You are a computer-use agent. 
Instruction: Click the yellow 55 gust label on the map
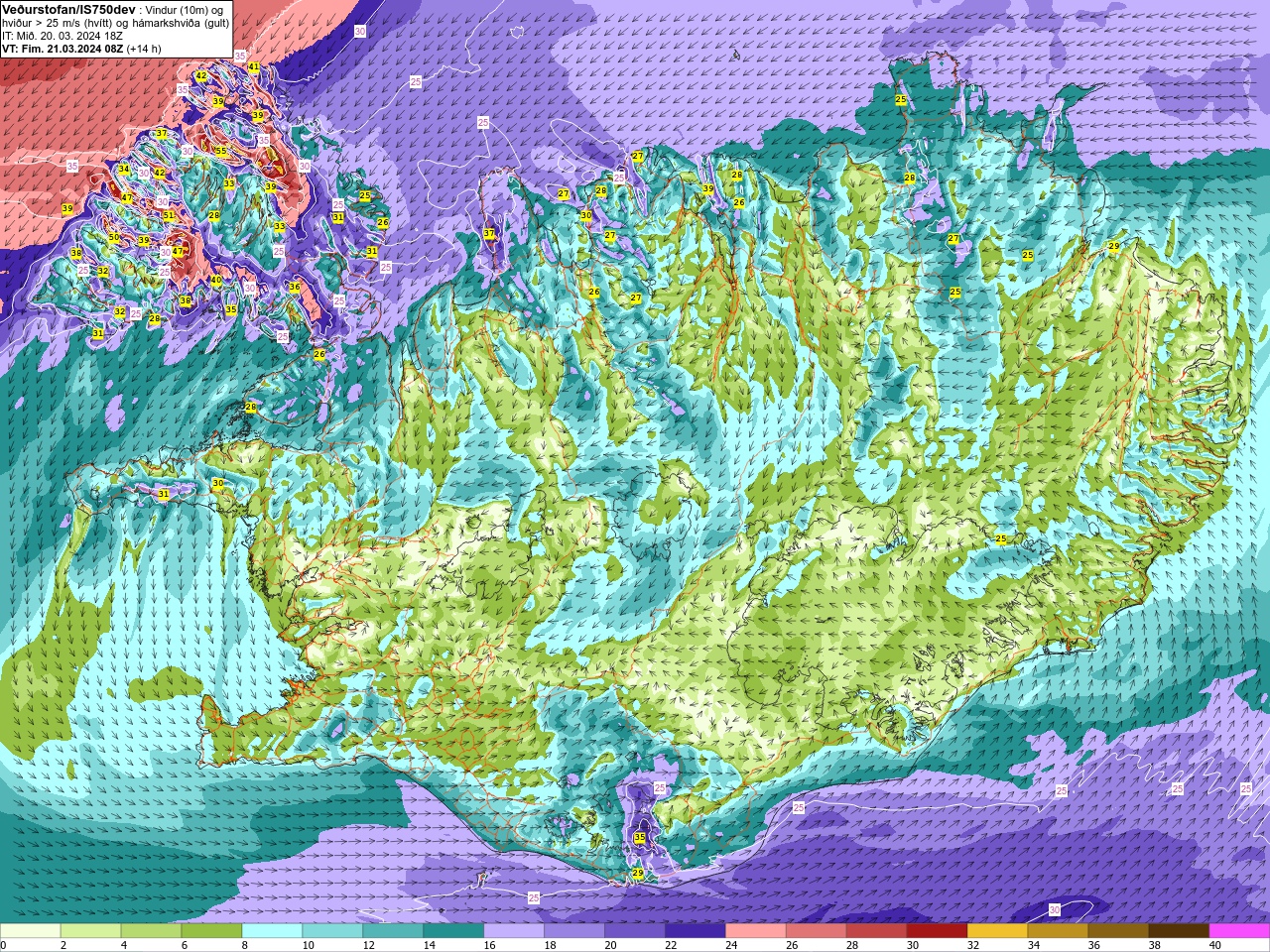221,152
